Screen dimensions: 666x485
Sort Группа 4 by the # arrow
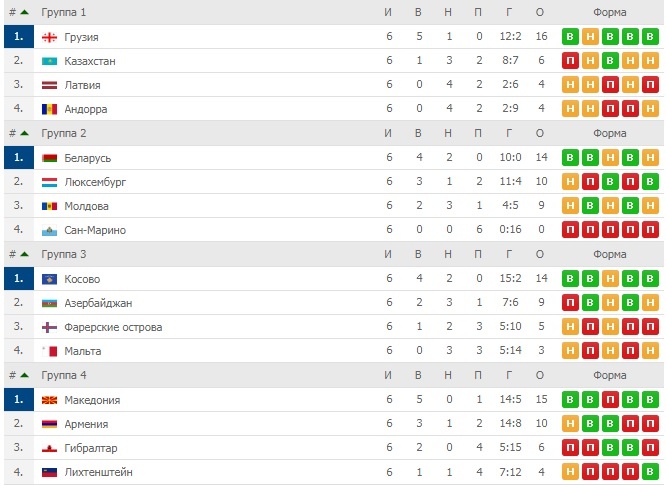(24, 375)
